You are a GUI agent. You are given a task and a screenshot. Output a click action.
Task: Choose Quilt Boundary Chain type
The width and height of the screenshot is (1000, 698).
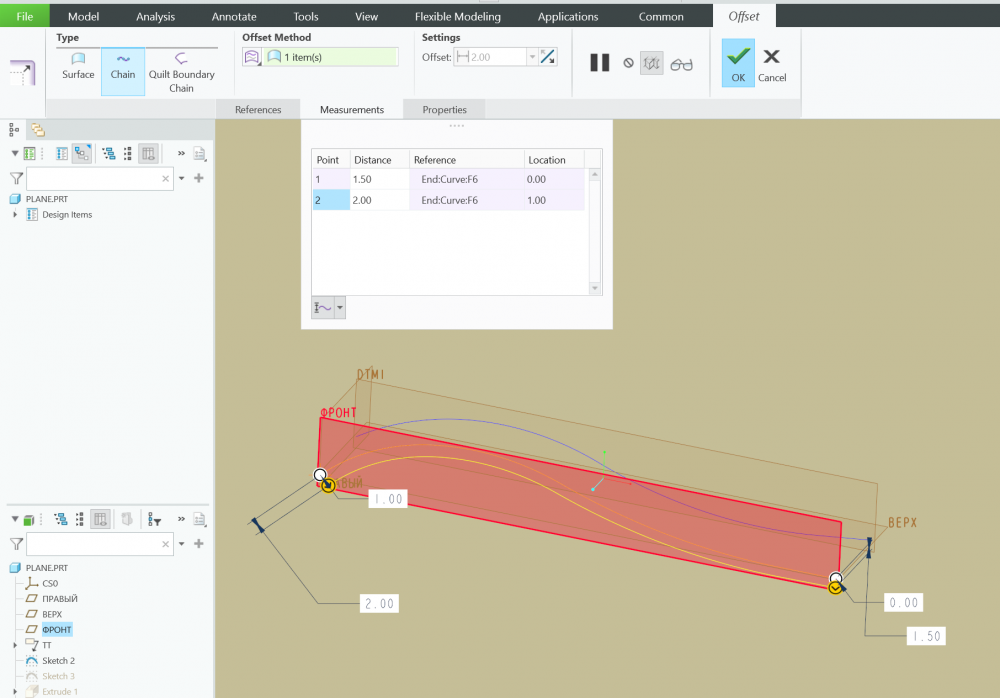181,72
